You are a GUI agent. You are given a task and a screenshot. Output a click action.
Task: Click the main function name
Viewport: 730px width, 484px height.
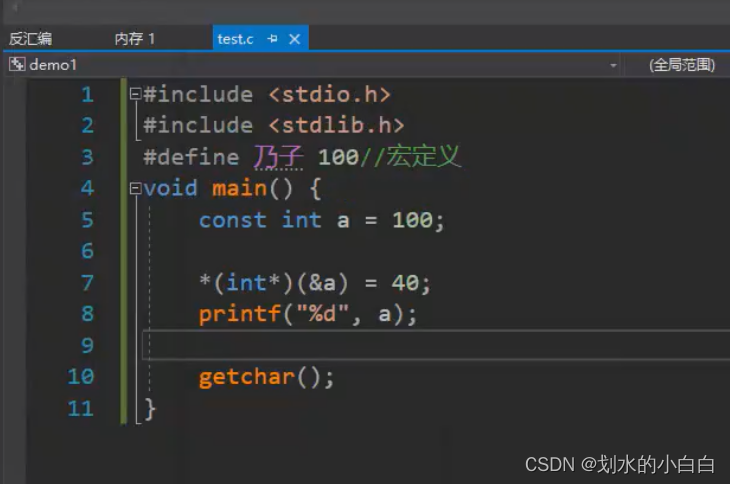pos(239,188)
